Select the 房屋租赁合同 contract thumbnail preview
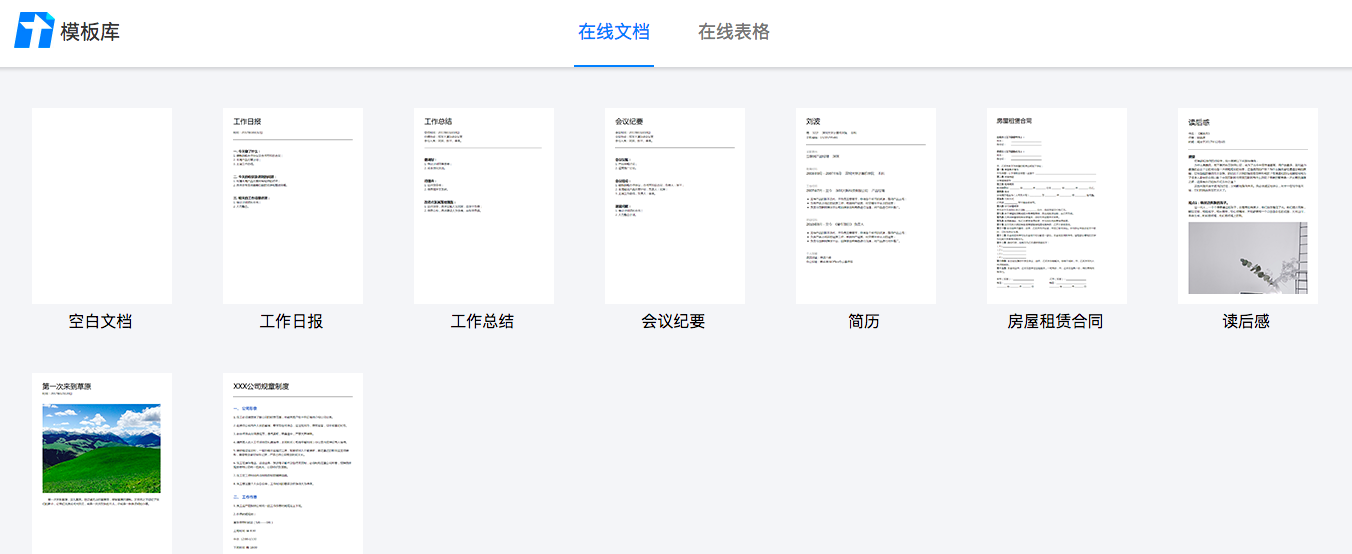1352x554 pixels. pyautogui.click(x=1057, y=206)
